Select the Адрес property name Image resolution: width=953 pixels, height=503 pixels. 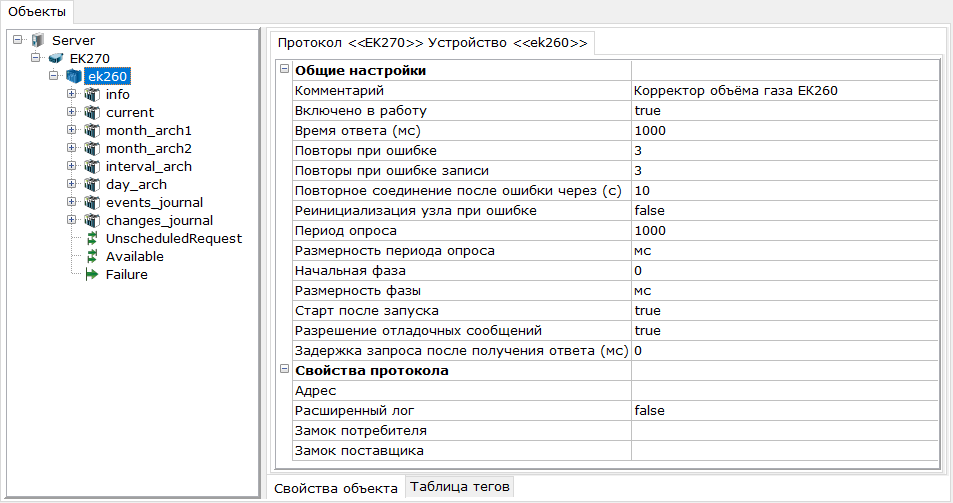(315, 391)
